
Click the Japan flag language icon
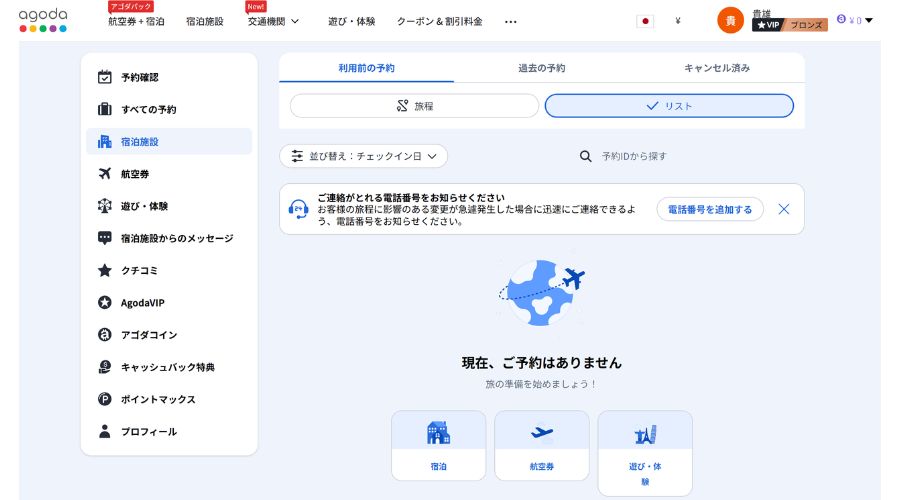(645, 21)
